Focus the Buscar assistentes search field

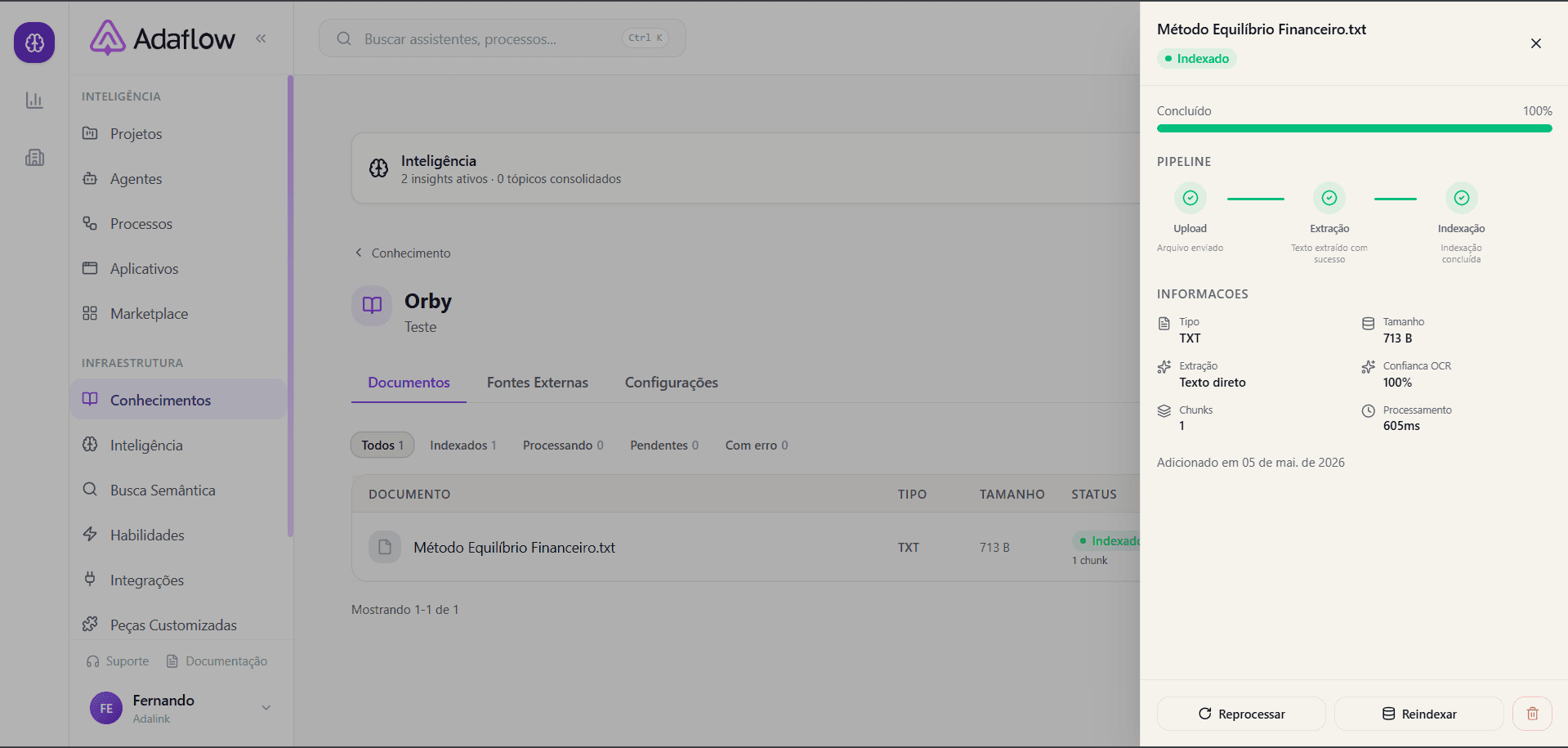(502, 38)
